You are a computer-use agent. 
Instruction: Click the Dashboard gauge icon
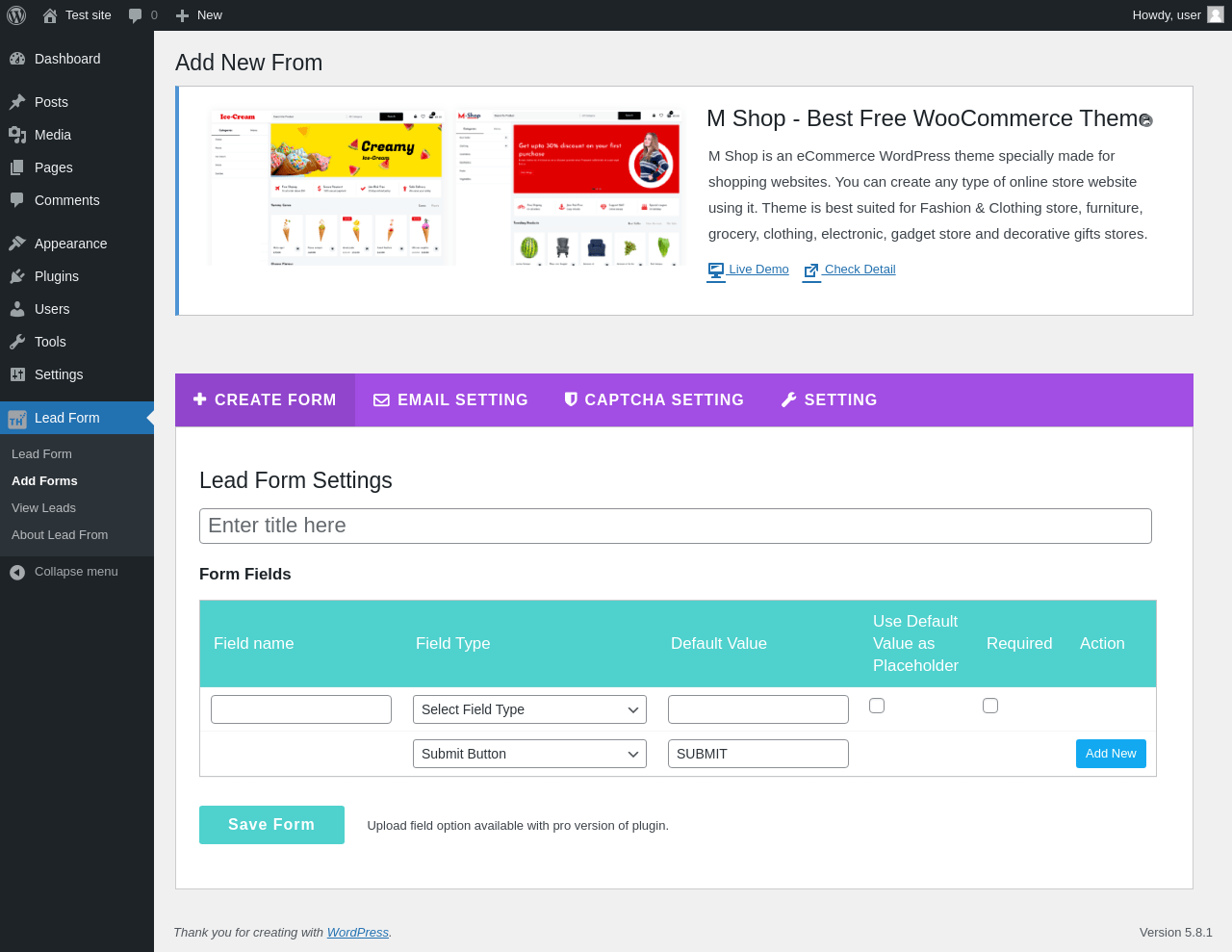17,59
